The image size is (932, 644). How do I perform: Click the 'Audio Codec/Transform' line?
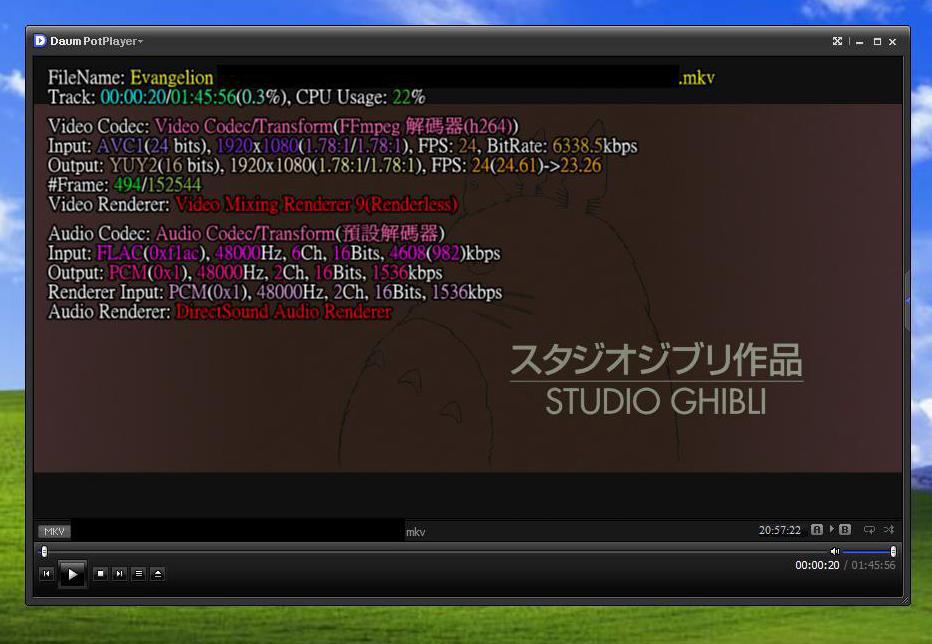click(x=246, y=233)
